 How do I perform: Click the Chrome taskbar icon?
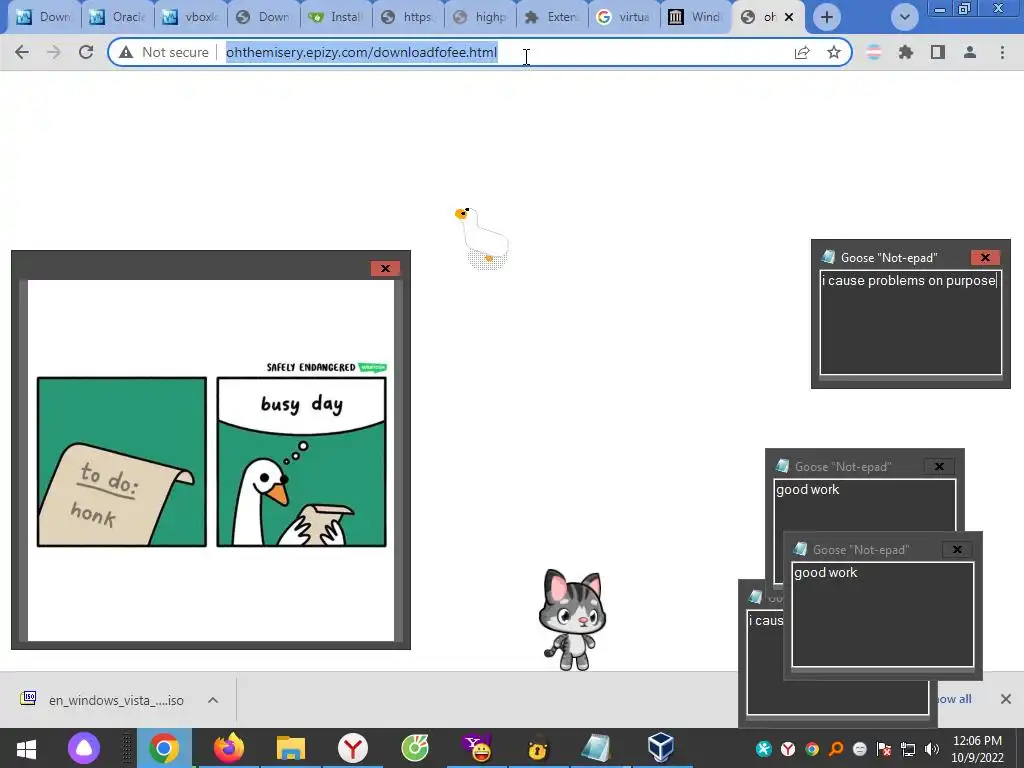pos(164,748)
